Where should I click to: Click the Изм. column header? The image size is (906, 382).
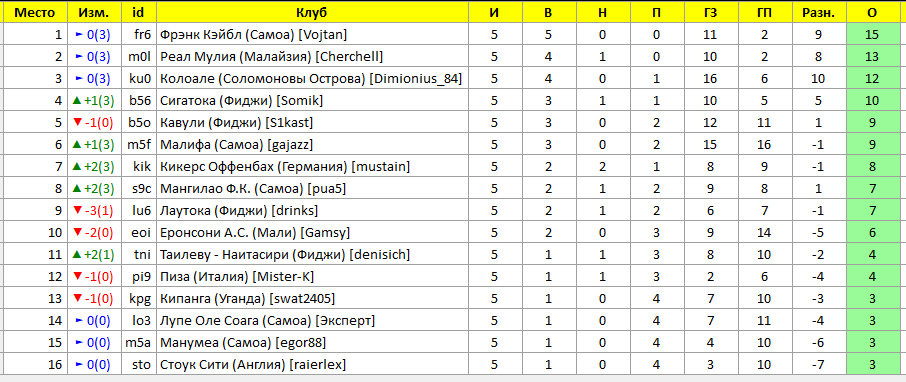pos(94,13)
